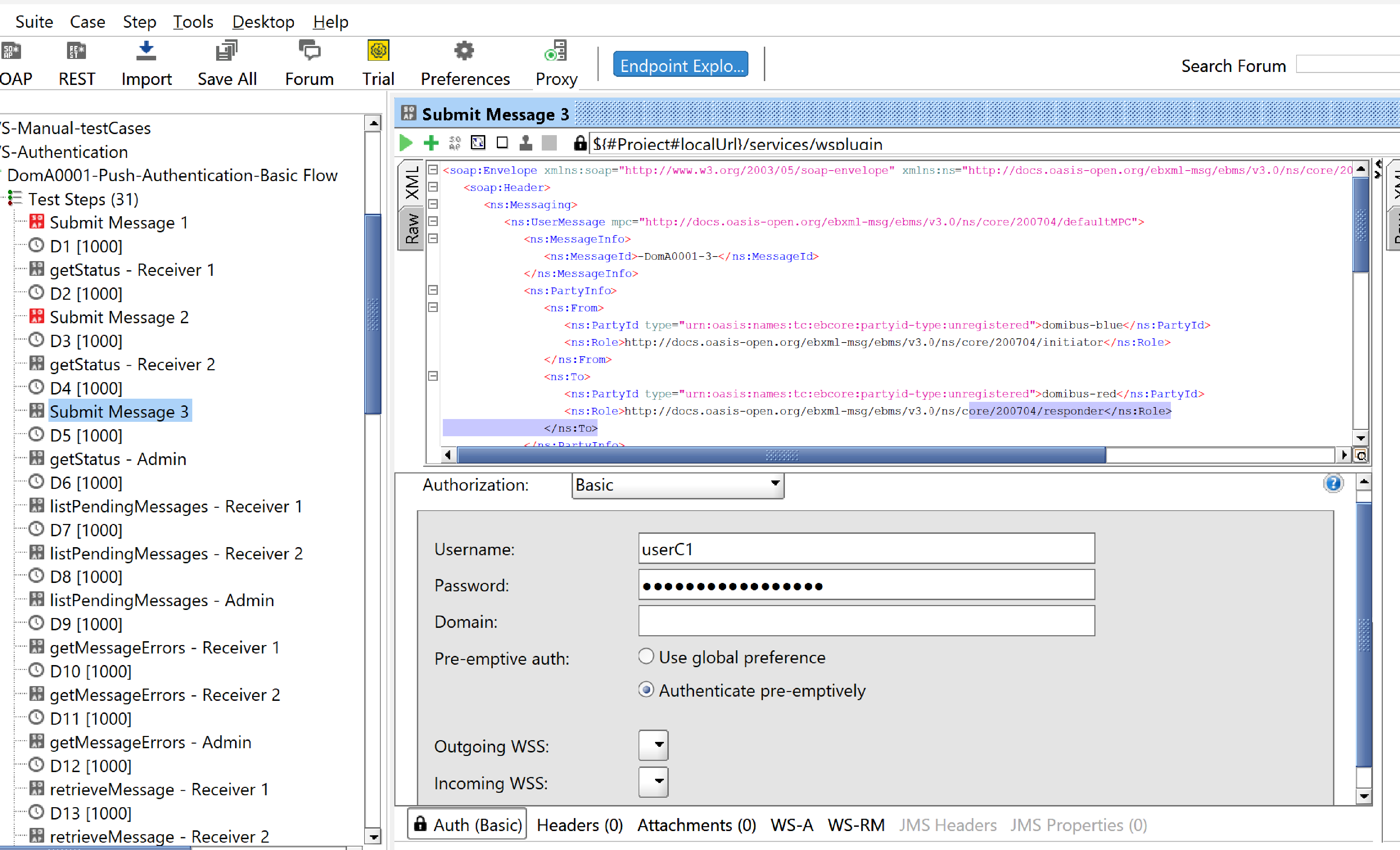Select the Auth (Basic) tab
Screen dimensions: 1400x850
pos(467,824)
